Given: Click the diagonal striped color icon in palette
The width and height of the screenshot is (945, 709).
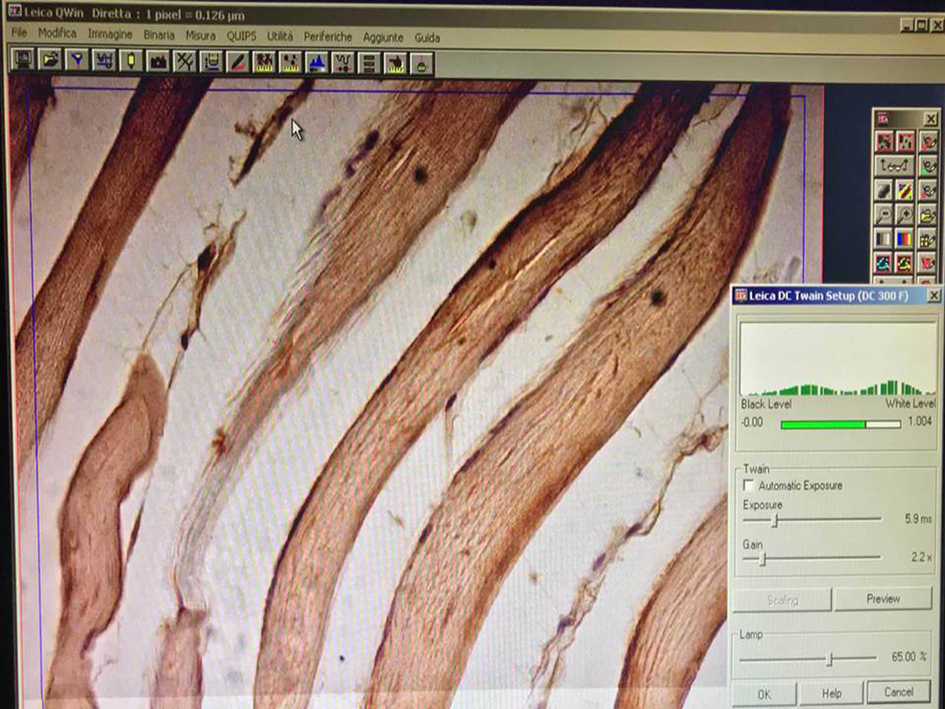Looking at the screenshot, I should point(905,191).
